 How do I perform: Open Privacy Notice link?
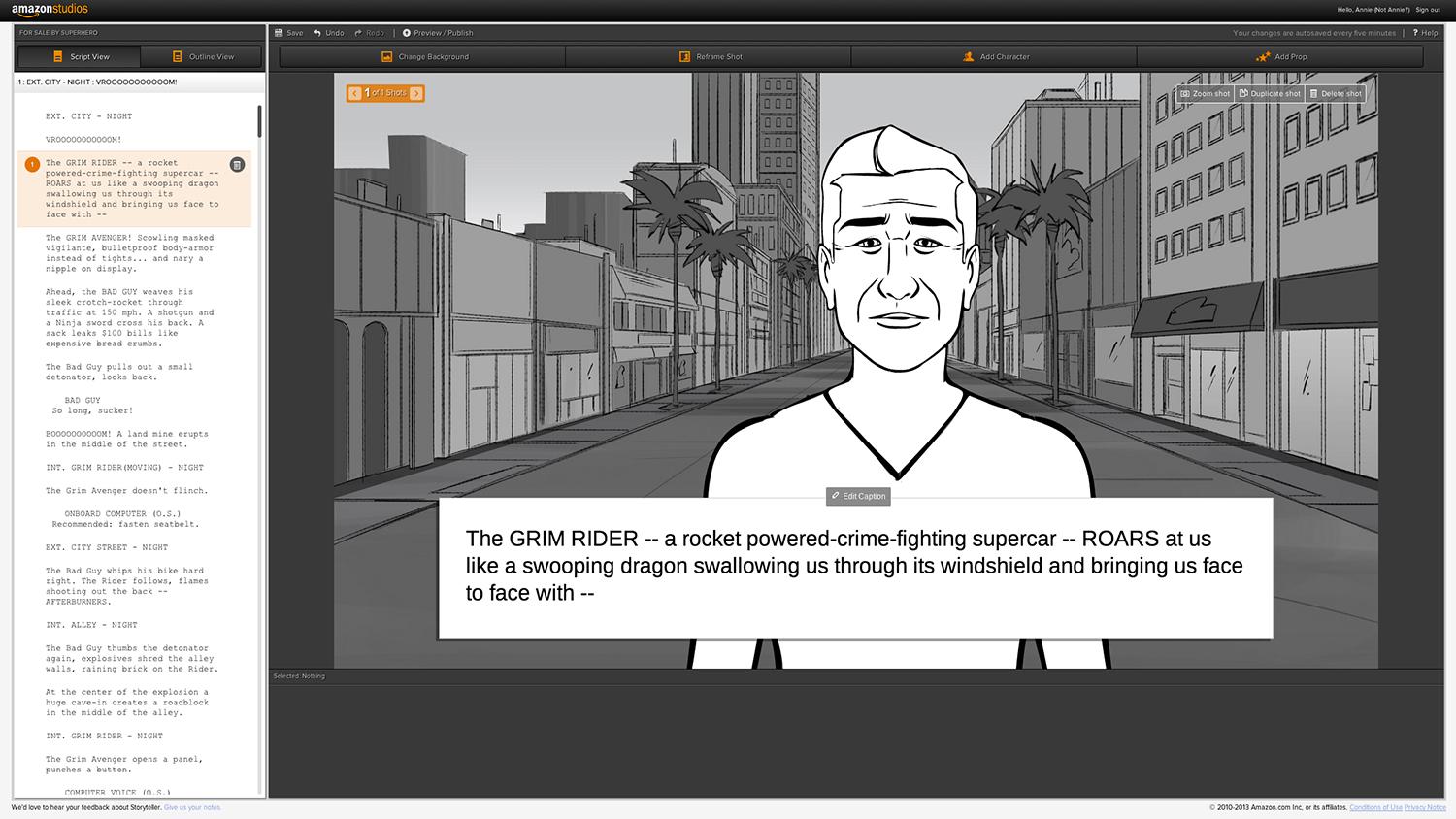pos(1425,807)
